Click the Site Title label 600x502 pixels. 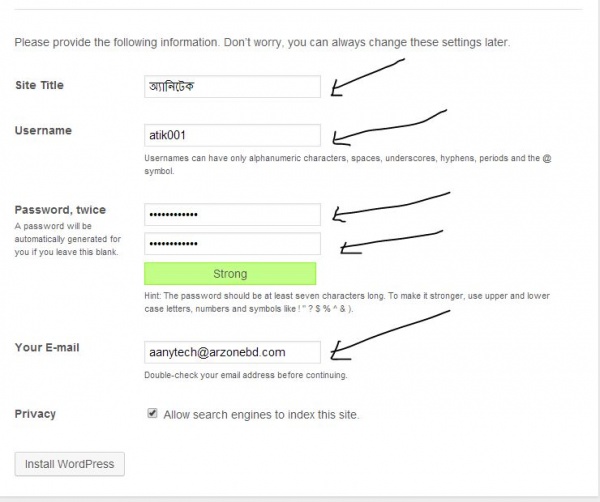pyautogui.click(x=39, y=85)
